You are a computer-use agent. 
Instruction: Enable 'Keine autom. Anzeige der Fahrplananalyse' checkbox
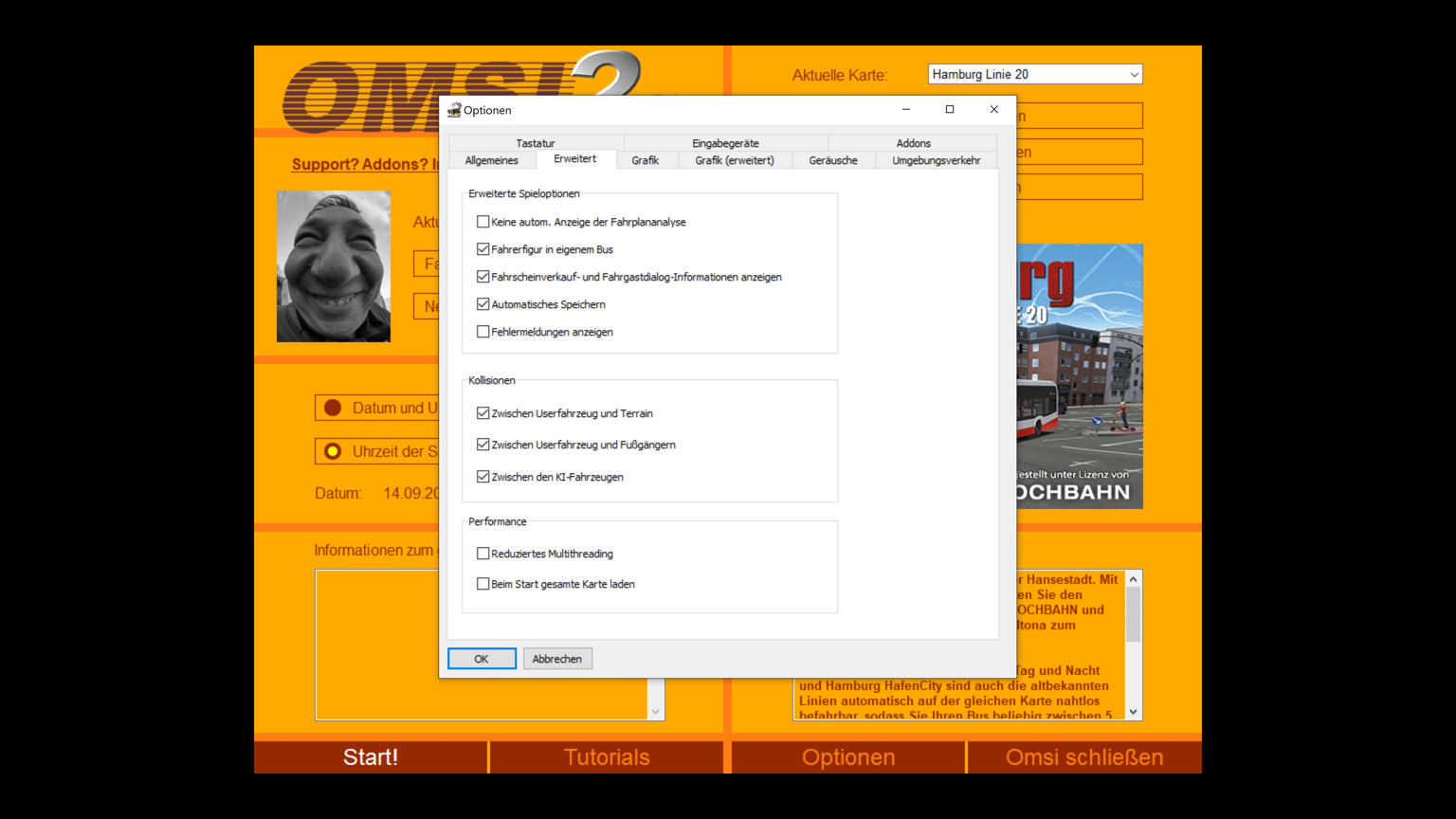483,222
